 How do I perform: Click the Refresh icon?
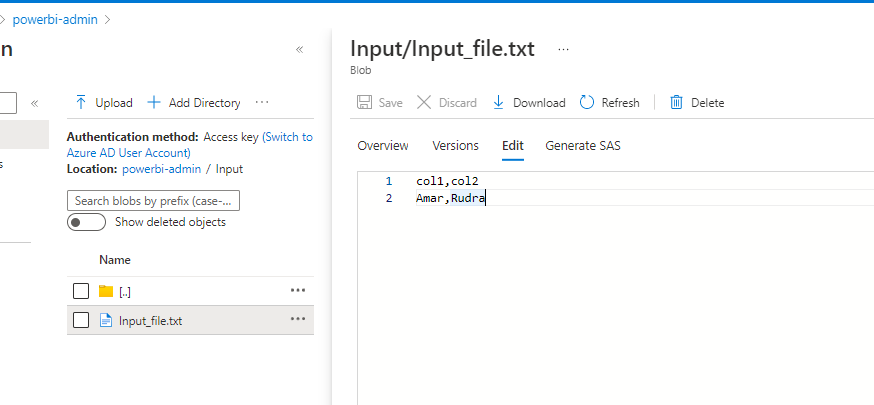[587, 103]
